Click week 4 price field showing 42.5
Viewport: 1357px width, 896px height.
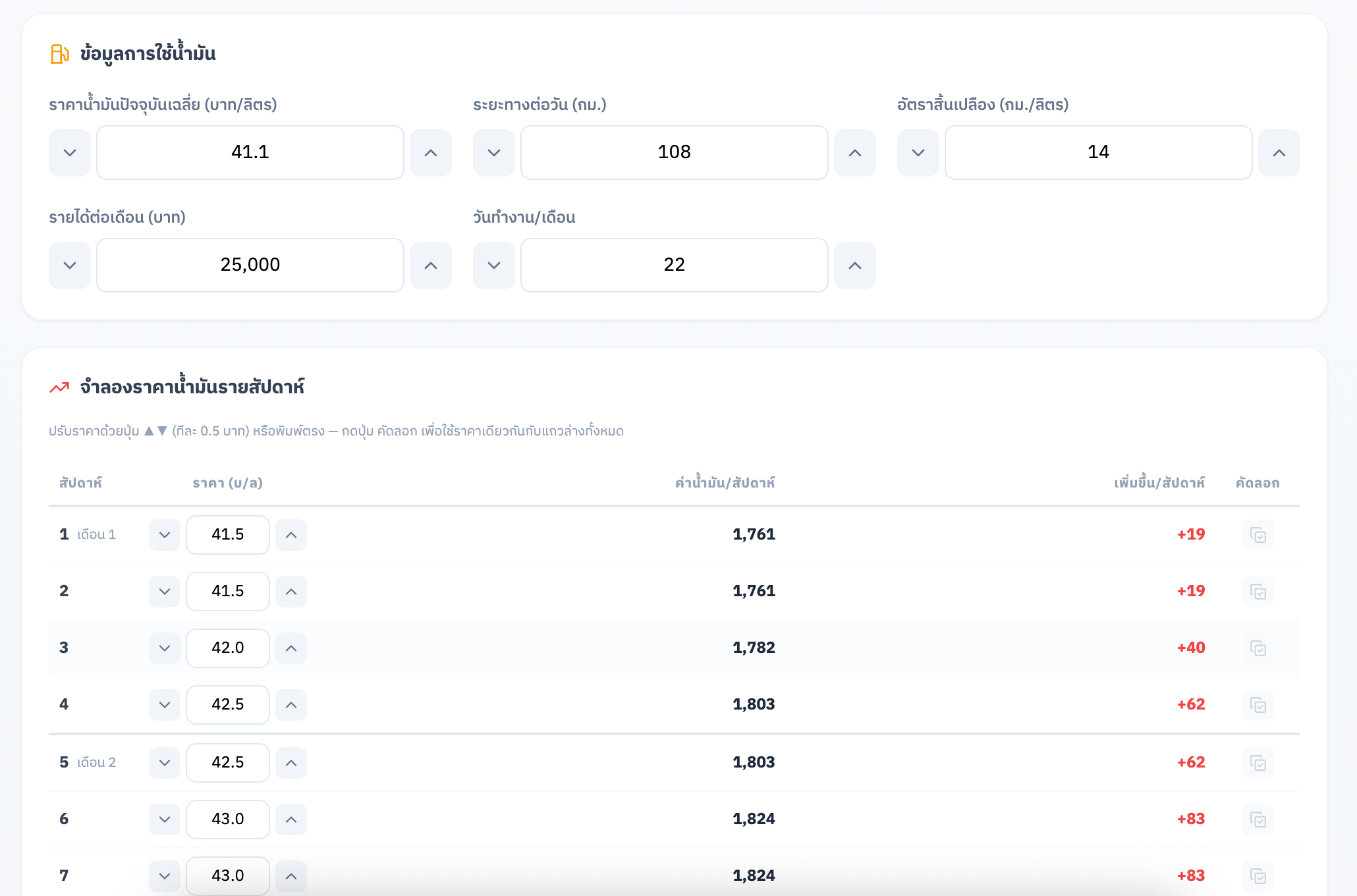228,705
